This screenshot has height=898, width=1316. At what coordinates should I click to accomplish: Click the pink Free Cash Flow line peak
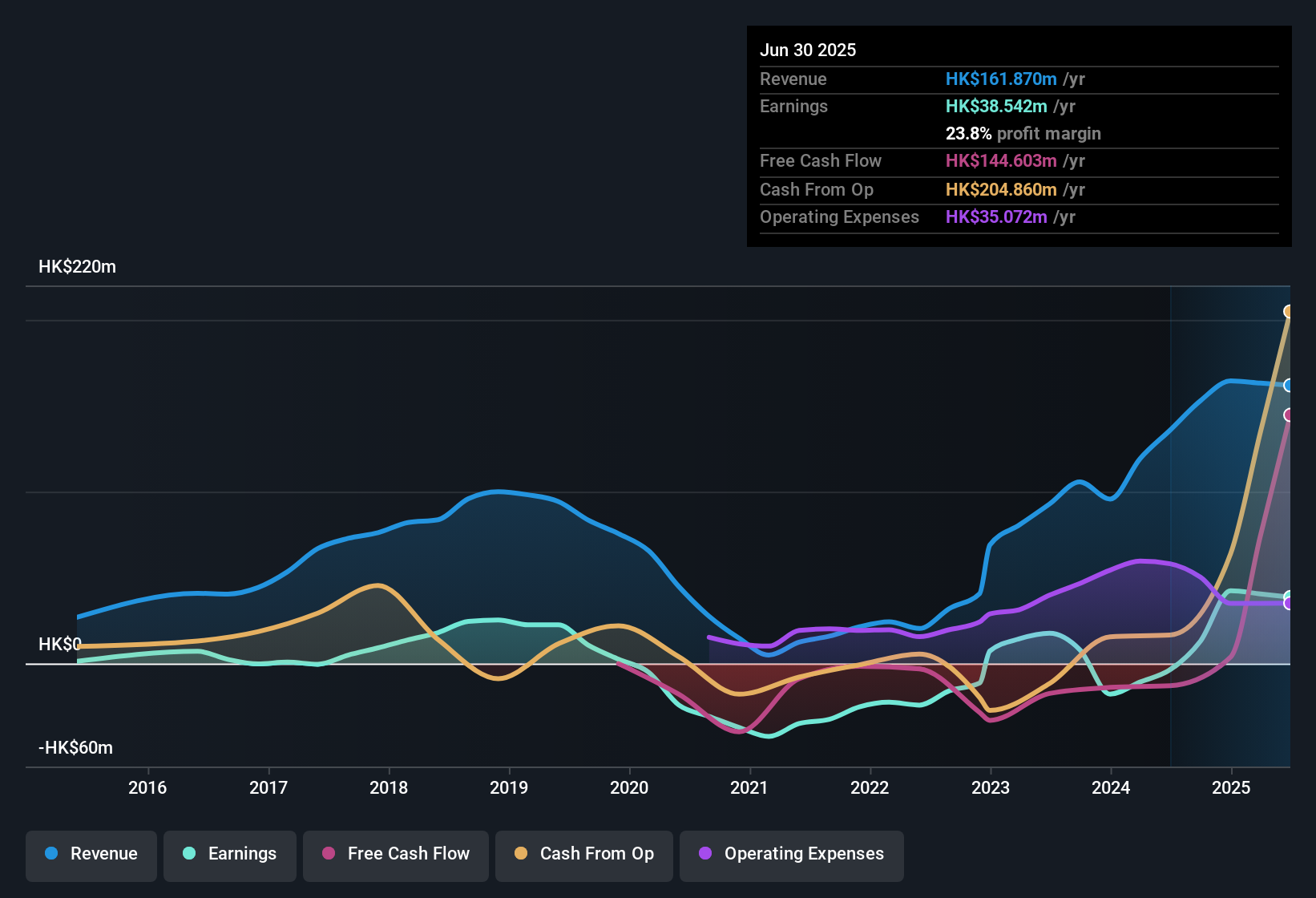tap(1286, 415)
